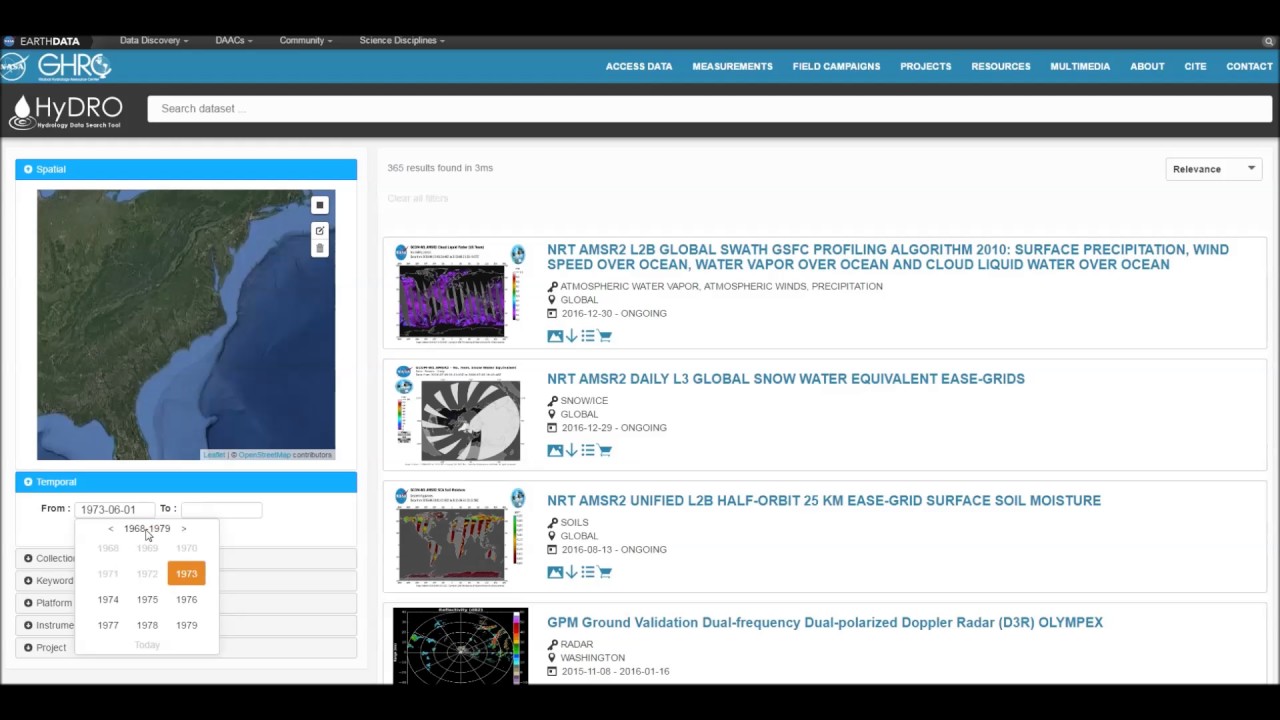Open the FIELD CAMPAIGNS menu
Screen dimensions: 1280x720
pyautogui.click(x=836, y=67)
